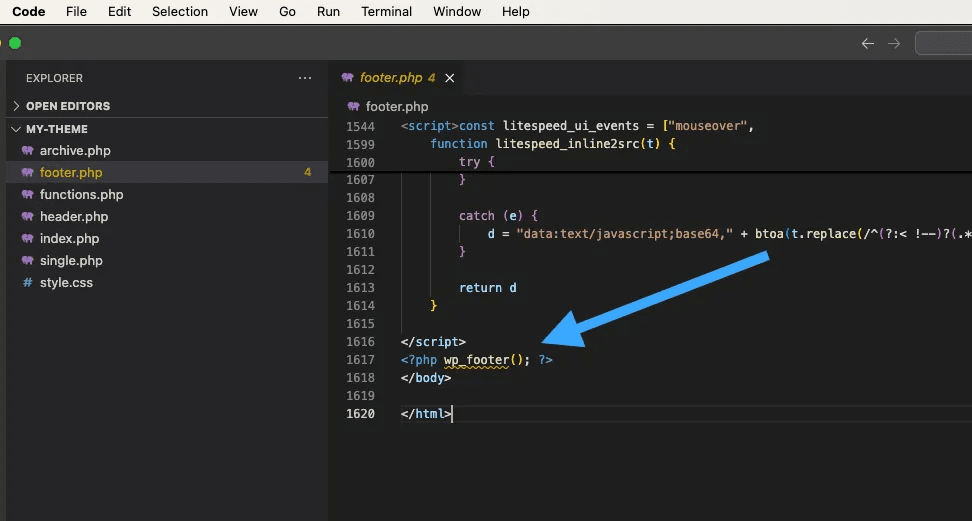Click sticky scroll line 1544 script const
The width and height of the screenshot is (972, 521).
(x=577, y=127)
